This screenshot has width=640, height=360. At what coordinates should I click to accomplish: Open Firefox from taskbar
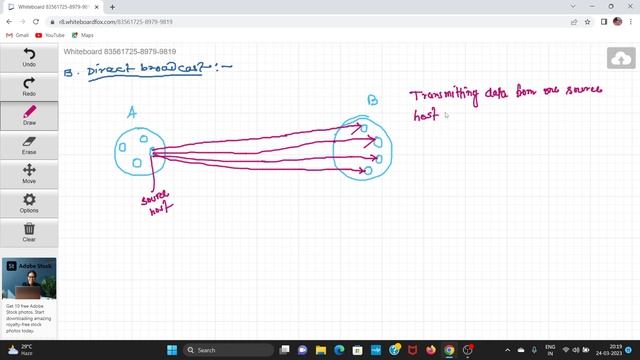tap(431, 350)
